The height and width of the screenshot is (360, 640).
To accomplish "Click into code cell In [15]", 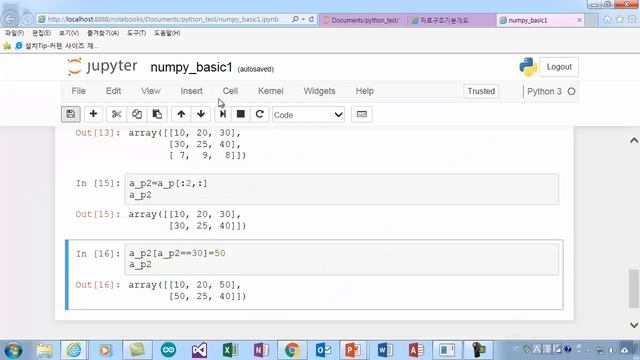I will 342,189.
